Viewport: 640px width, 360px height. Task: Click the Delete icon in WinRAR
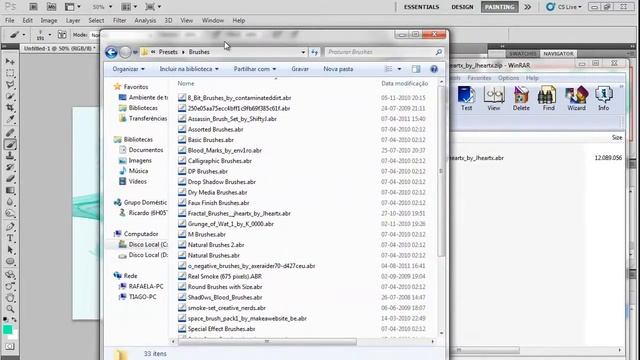point(521,98)
